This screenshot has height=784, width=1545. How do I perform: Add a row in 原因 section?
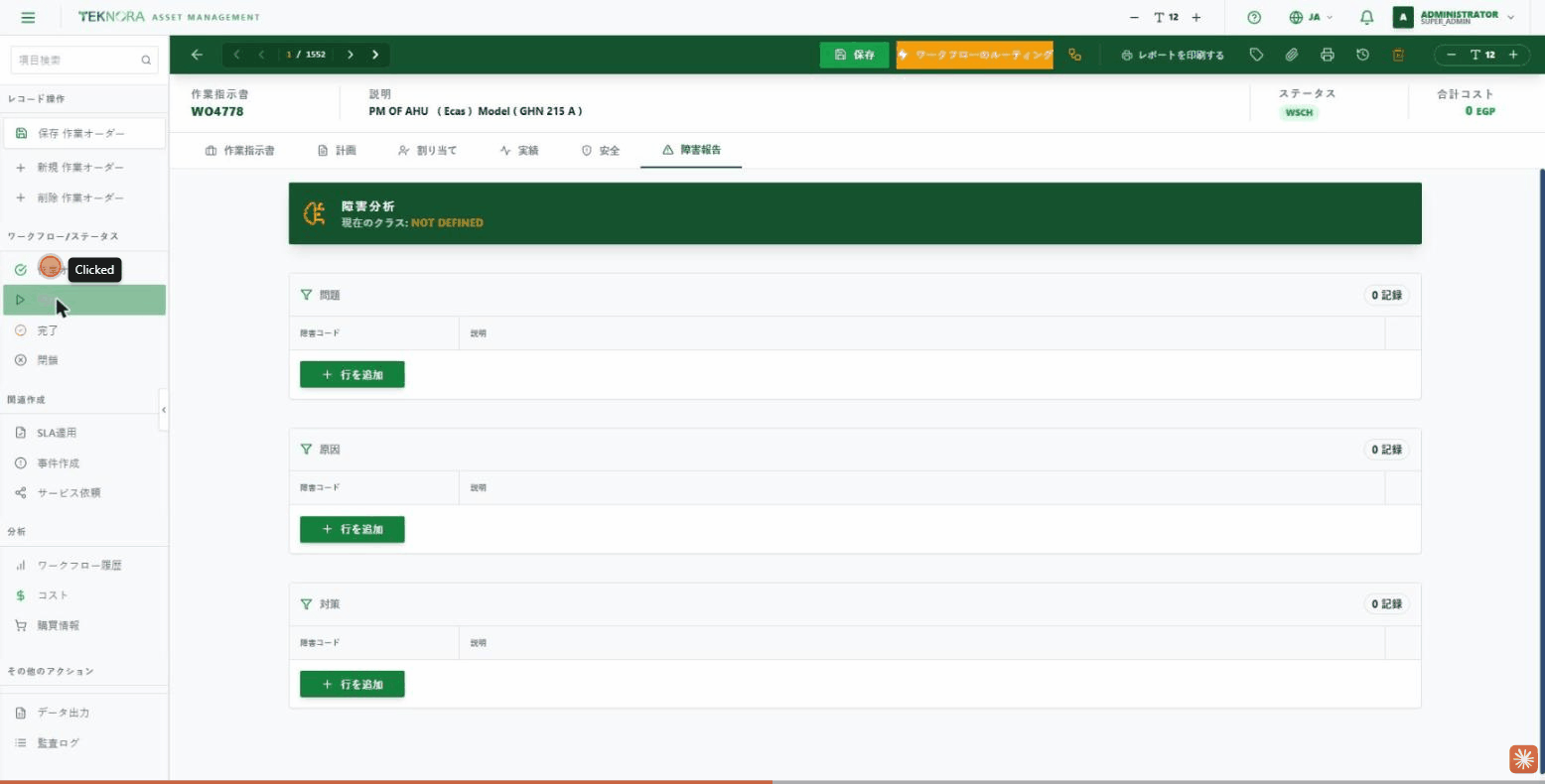click(x=352, y=529)
